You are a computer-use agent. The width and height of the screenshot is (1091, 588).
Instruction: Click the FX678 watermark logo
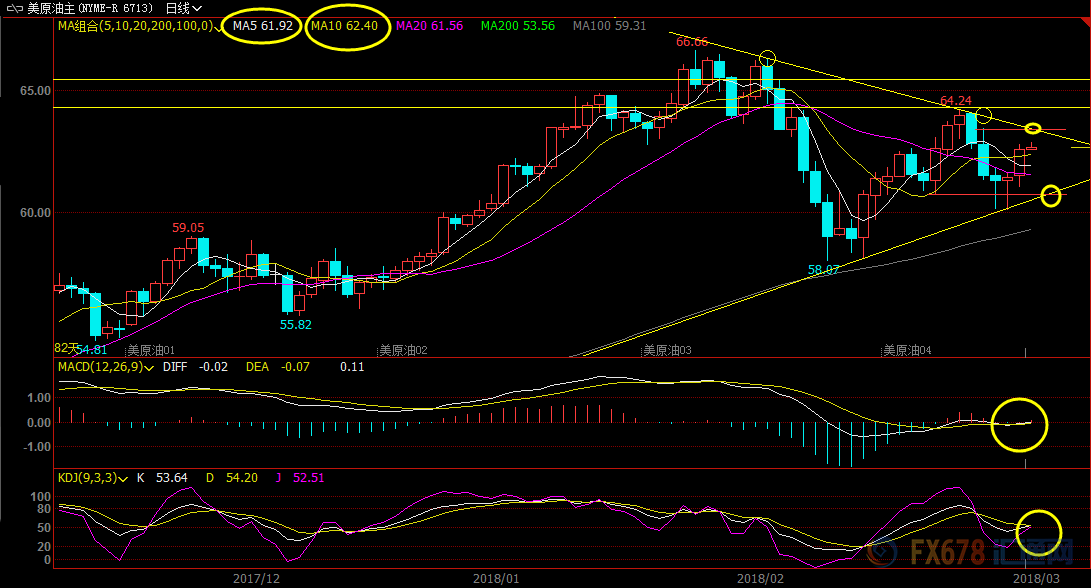tap(990, 550)
